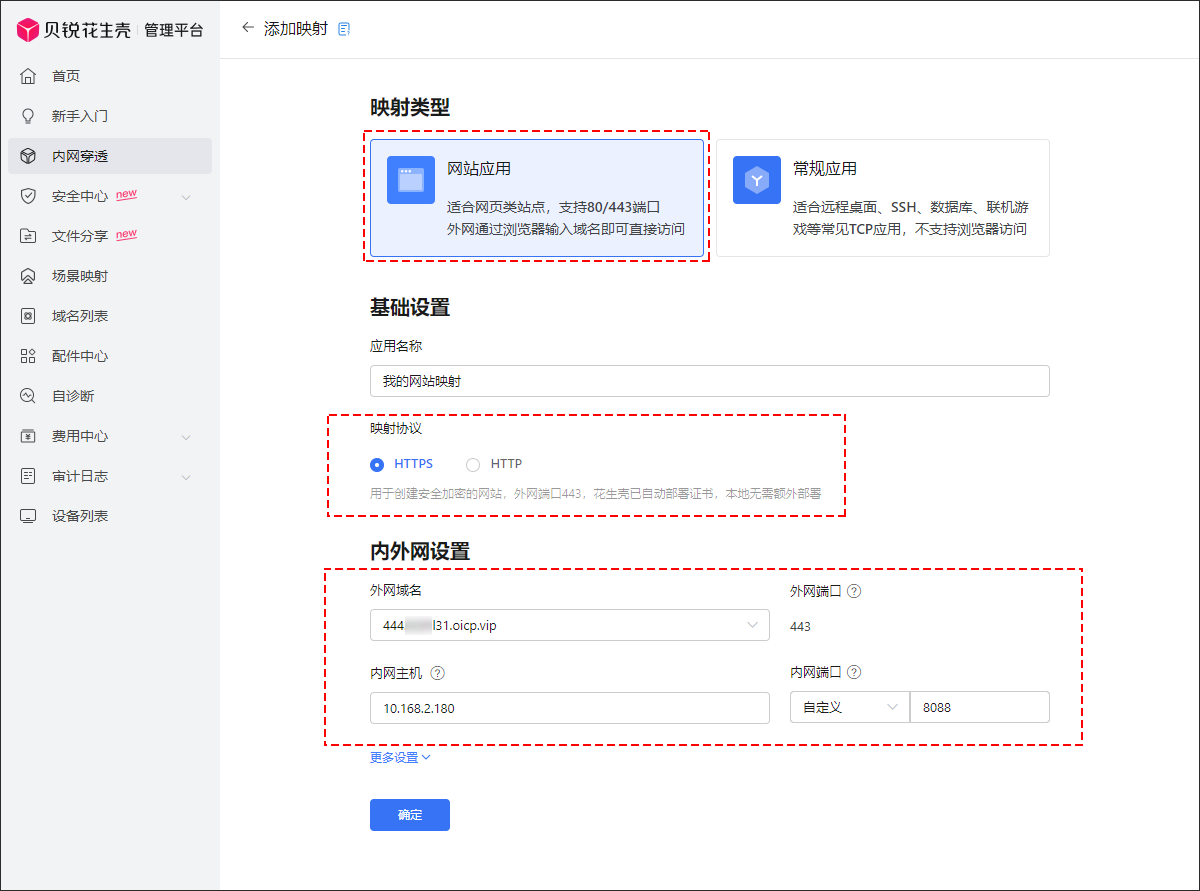The width and height of the screenshot is (1200, 891).
Task: Select the 常规应用 mapping type card
Action: pyautogui.click(x=882, y=198)
